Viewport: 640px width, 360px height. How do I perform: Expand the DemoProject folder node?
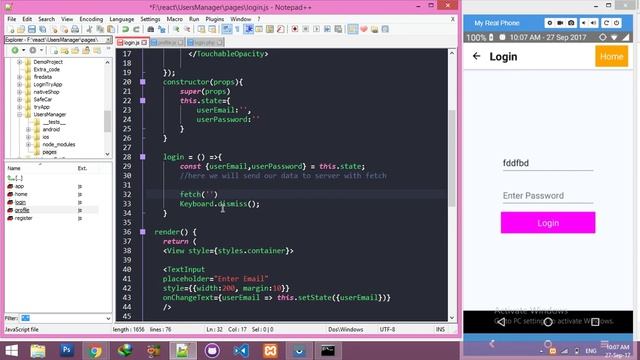click(x=19, y=62)
